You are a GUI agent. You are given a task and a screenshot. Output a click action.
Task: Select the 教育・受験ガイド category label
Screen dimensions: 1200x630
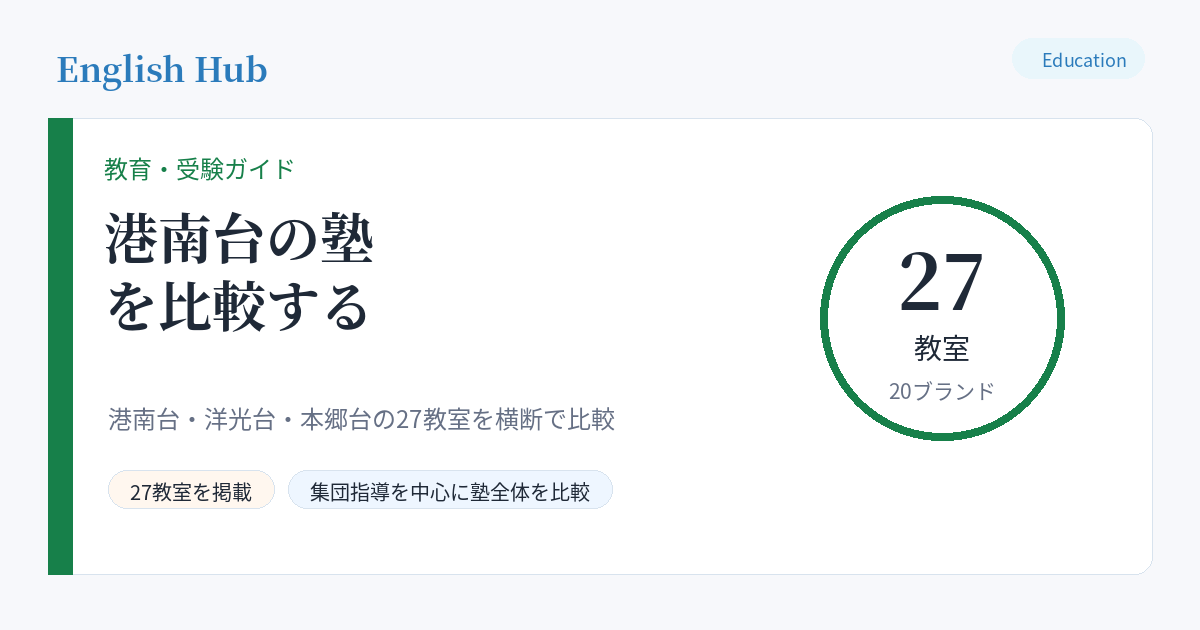coord(200,169)
